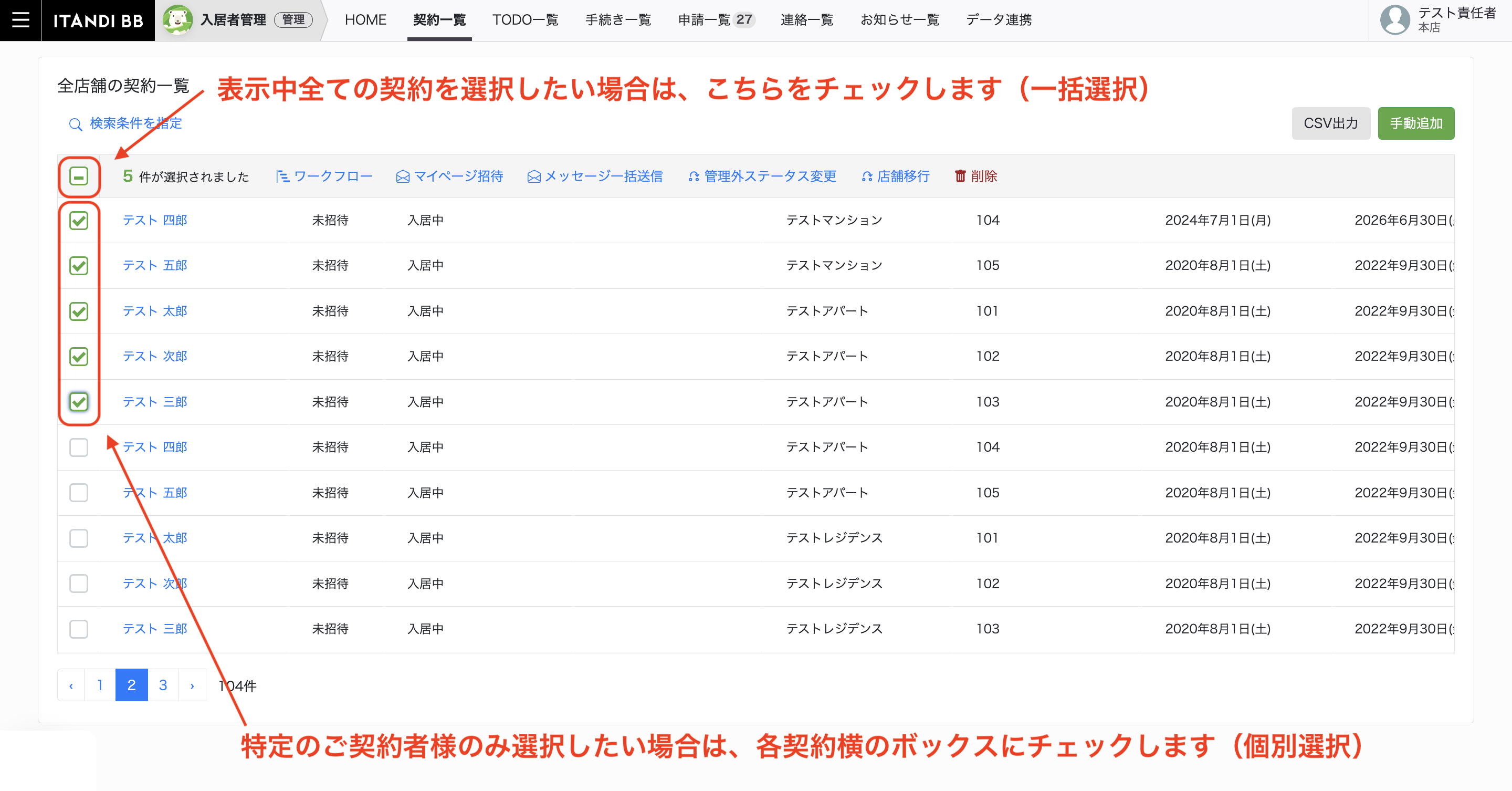
Task: Check テスト 四郎 in テストアパート 104
Action: [x=79, y=447]
